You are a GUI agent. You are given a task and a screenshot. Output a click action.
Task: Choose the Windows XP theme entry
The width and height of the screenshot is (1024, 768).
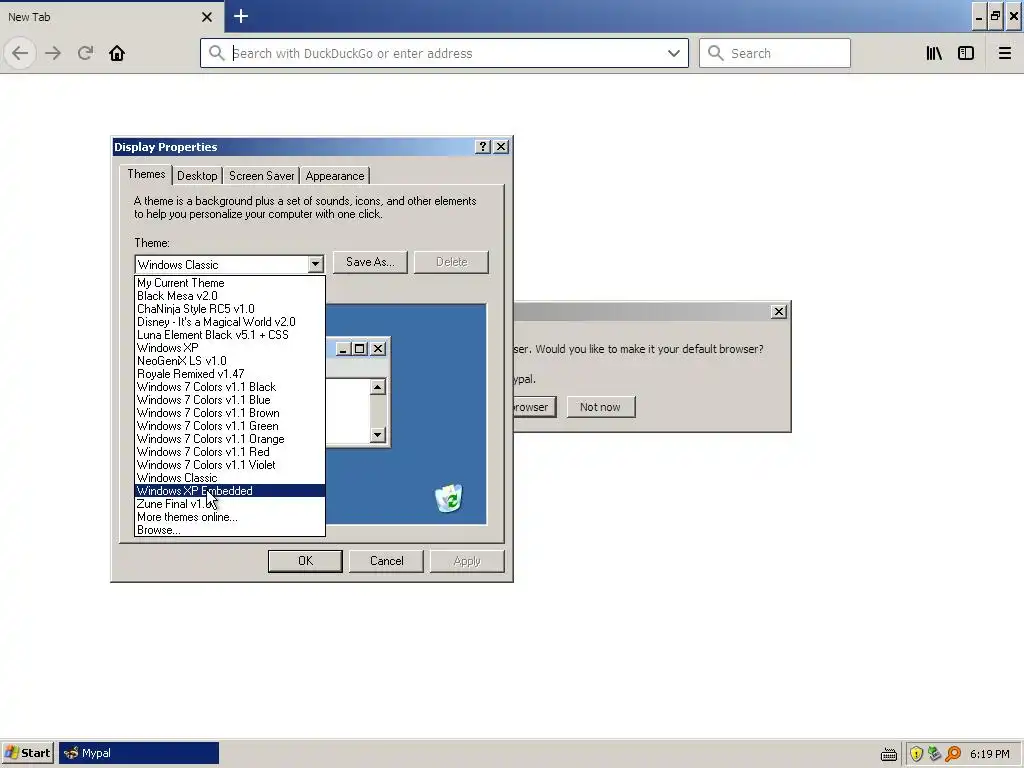click(x=229, y=347)
